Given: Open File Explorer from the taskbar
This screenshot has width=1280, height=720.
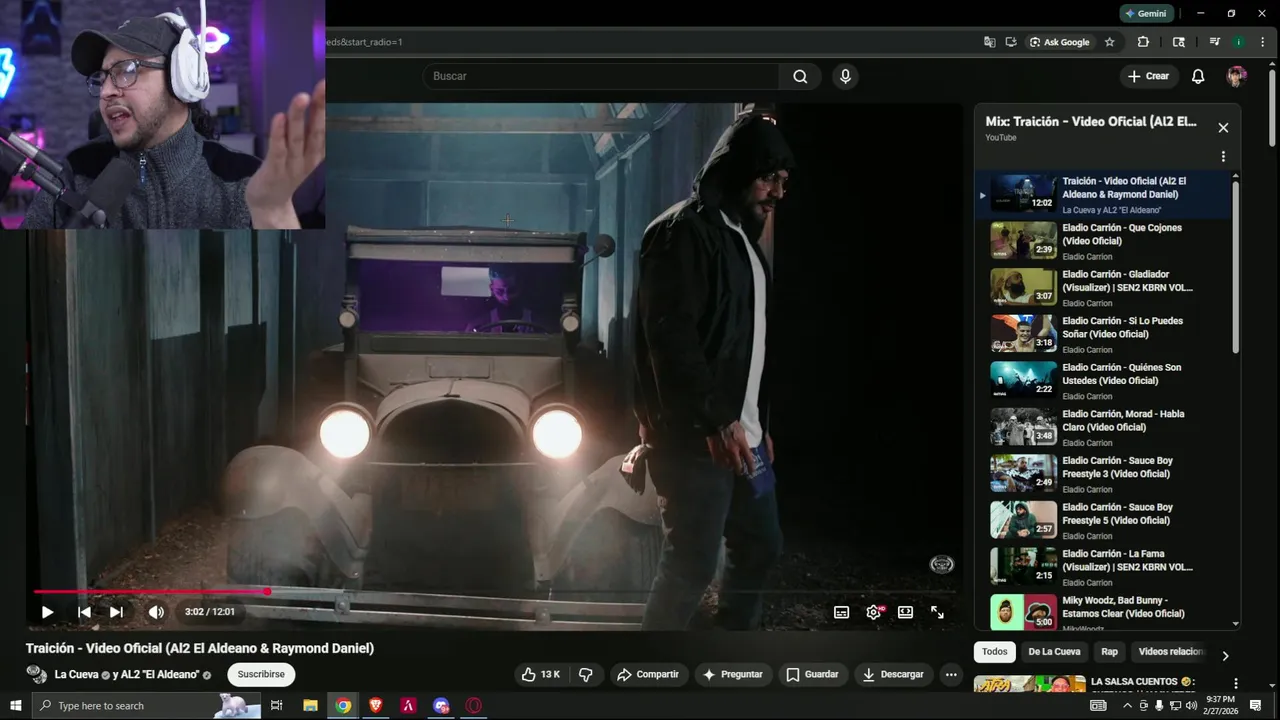Looking at the screenshot, I should click(310, 706).
